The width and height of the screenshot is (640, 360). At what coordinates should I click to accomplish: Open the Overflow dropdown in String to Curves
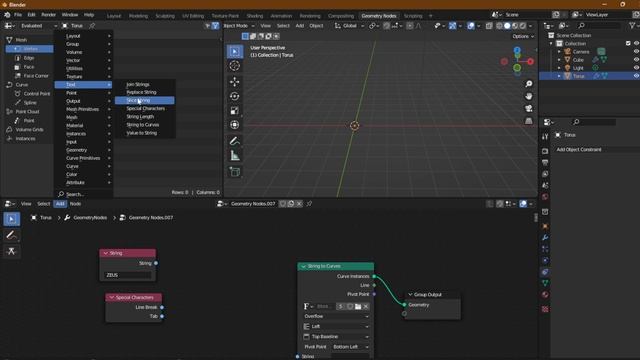pyautogui.click(x=336, y=316)
